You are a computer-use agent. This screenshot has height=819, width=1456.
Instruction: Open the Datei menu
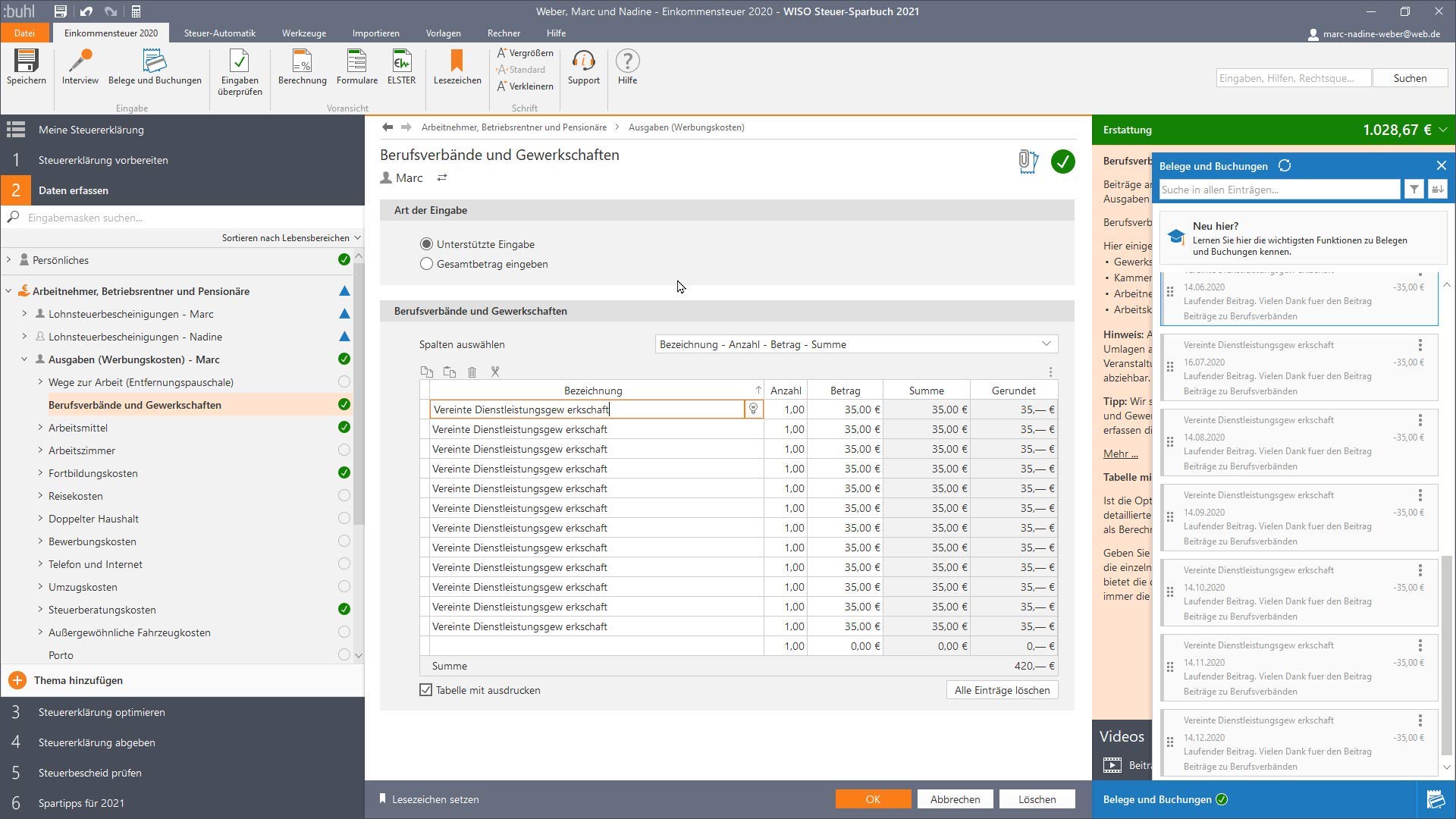[24, 33]
